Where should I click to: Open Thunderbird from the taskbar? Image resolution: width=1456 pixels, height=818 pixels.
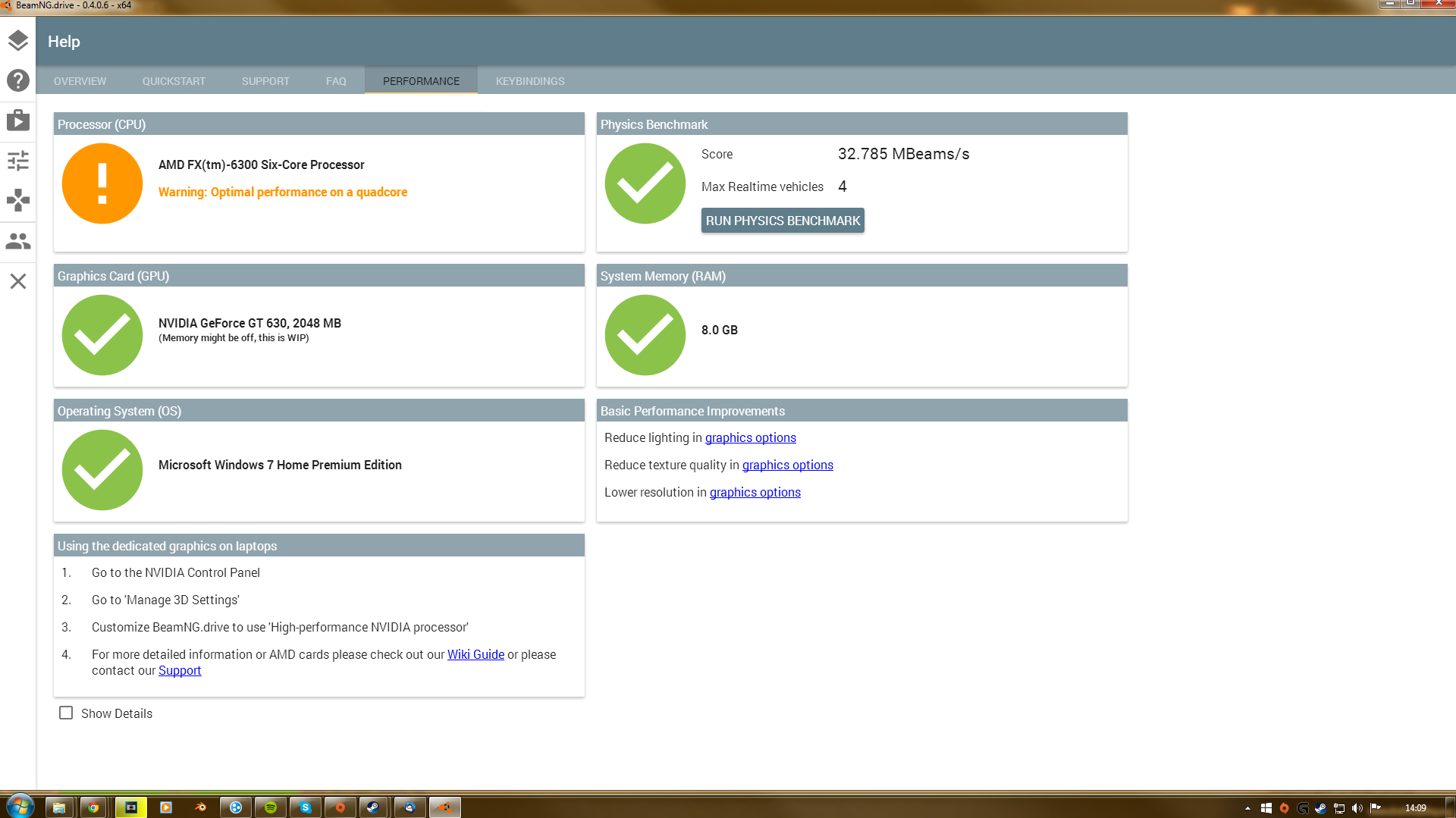pyautogui.click(x=410, y=807)
